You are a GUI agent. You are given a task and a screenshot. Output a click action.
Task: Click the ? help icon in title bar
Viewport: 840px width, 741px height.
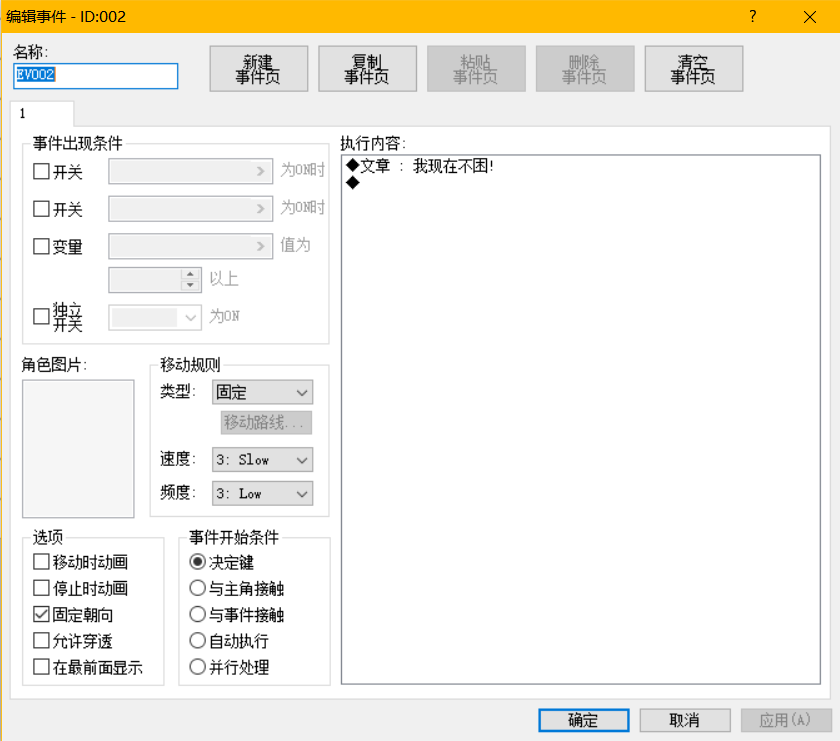click(753, 17)
